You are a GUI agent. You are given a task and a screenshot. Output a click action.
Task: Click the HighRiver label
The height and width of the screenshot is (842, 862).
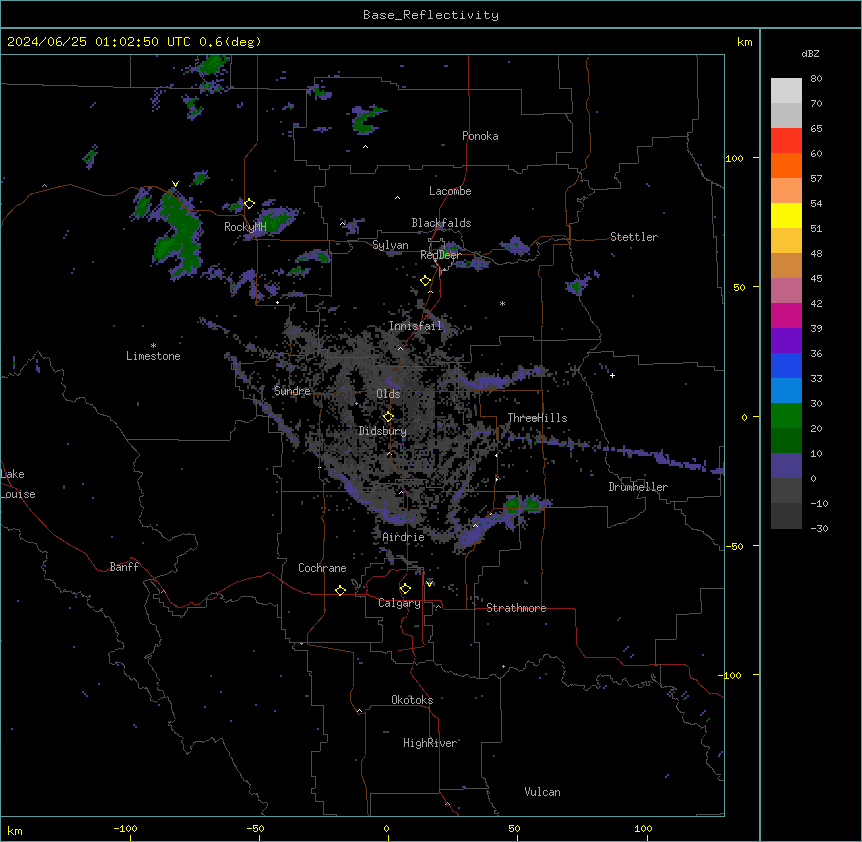coord(429,743)
